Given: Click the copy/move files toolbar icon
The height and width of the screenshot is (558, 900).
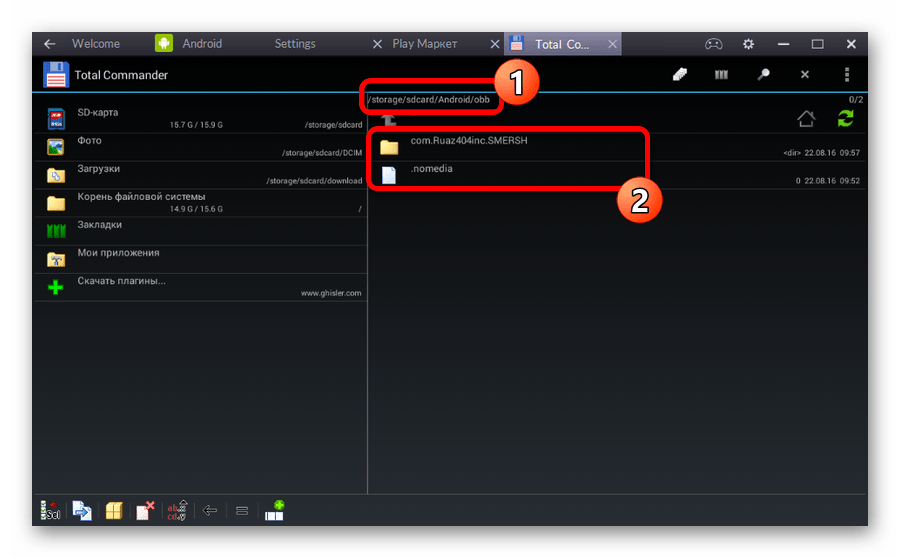Looking at the screenshot, I should 82,510.
